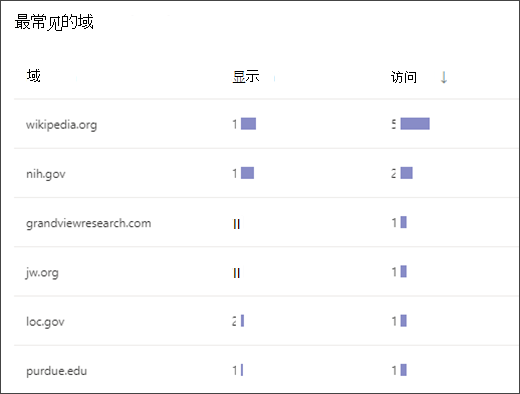Viewport: 520px width, 394px height.
Task: Click nih.gov's 显示 bar
Action: [247, 173]
